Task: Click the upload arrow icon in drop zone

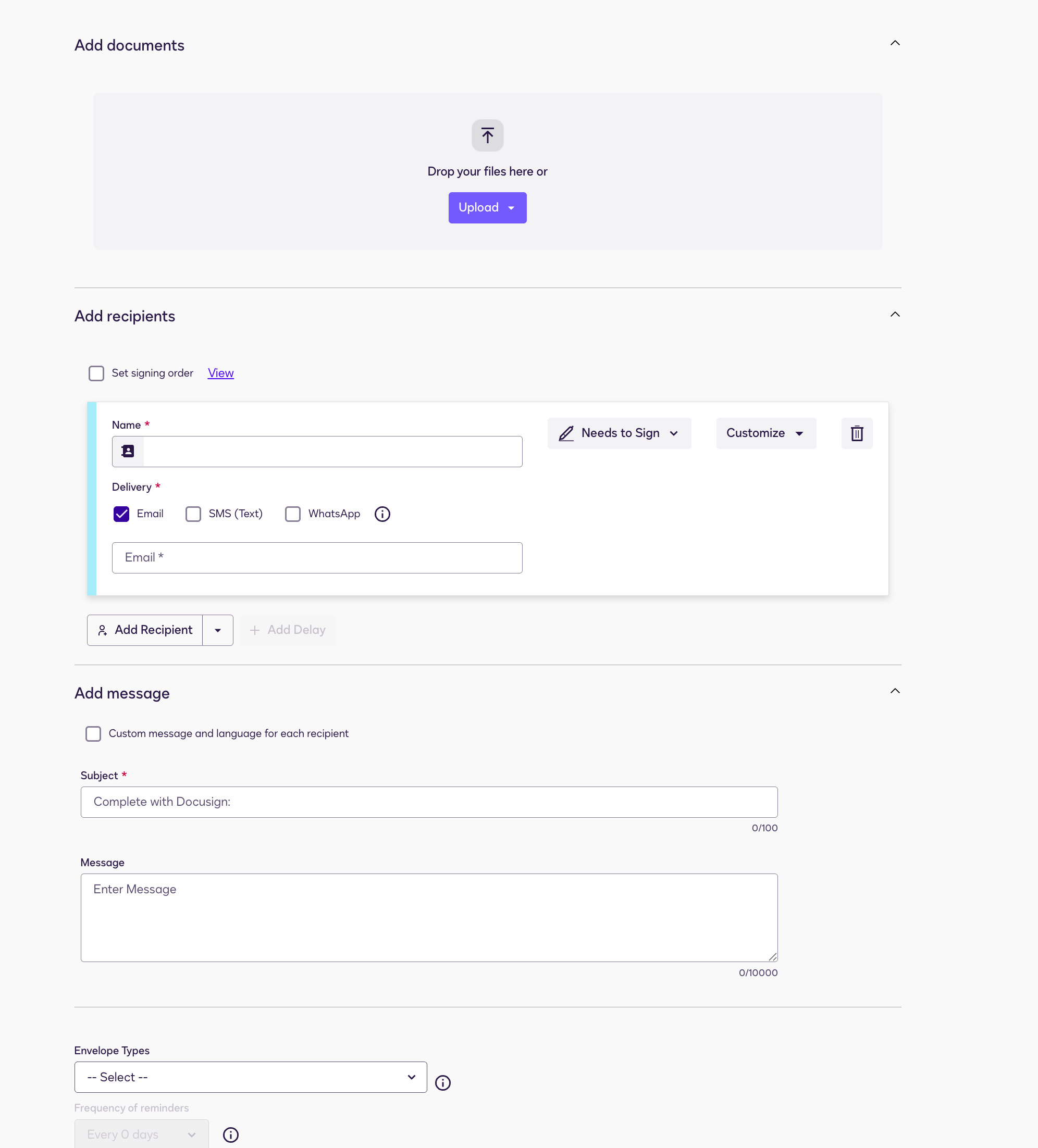Action: click(487, 135)
